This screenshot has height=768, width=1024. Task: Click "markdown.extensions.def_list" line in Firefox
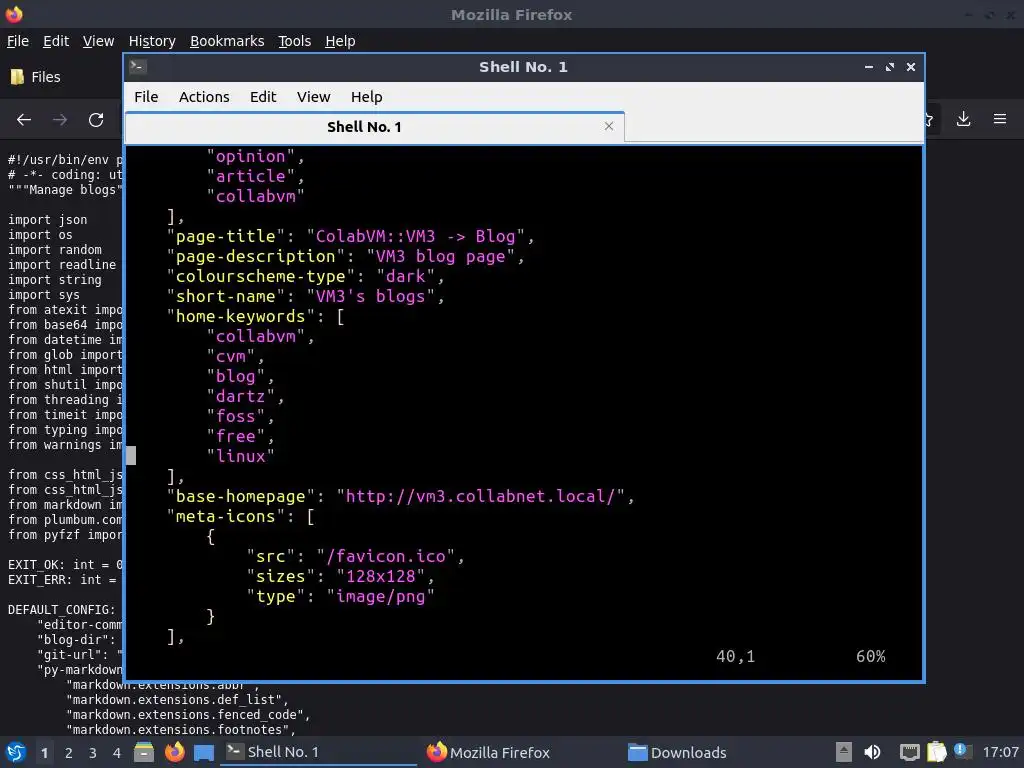pyautogui.click(x=177, y=699)
